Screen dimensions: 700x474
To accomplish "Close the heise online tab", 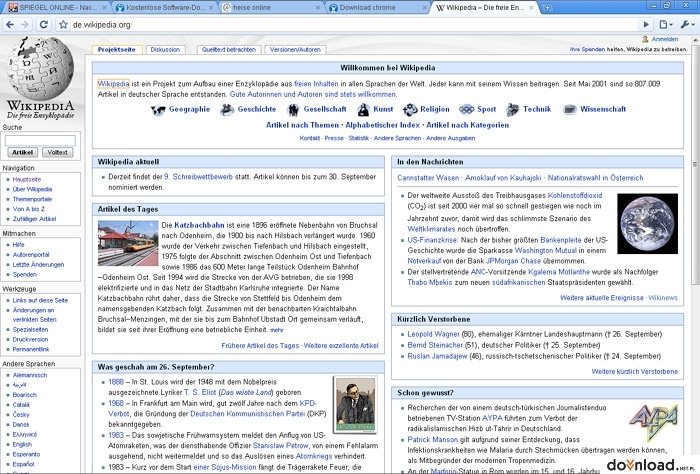I will (318, 8).
